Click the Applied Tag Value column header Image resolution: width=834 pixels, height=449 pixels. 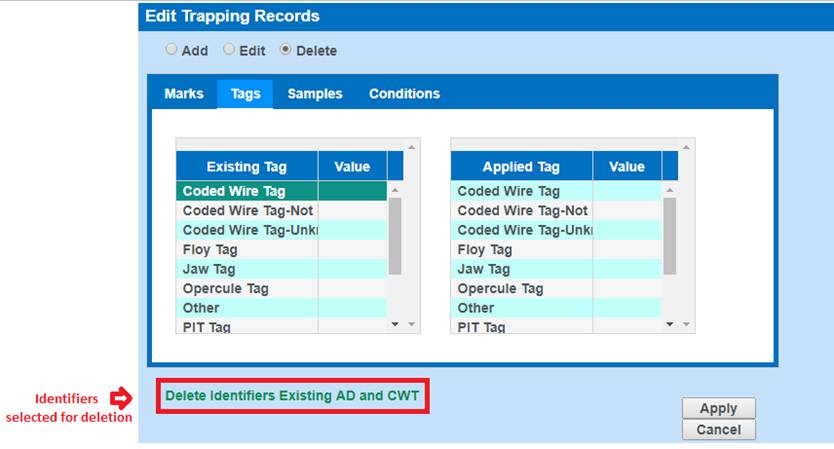[627, 167]
